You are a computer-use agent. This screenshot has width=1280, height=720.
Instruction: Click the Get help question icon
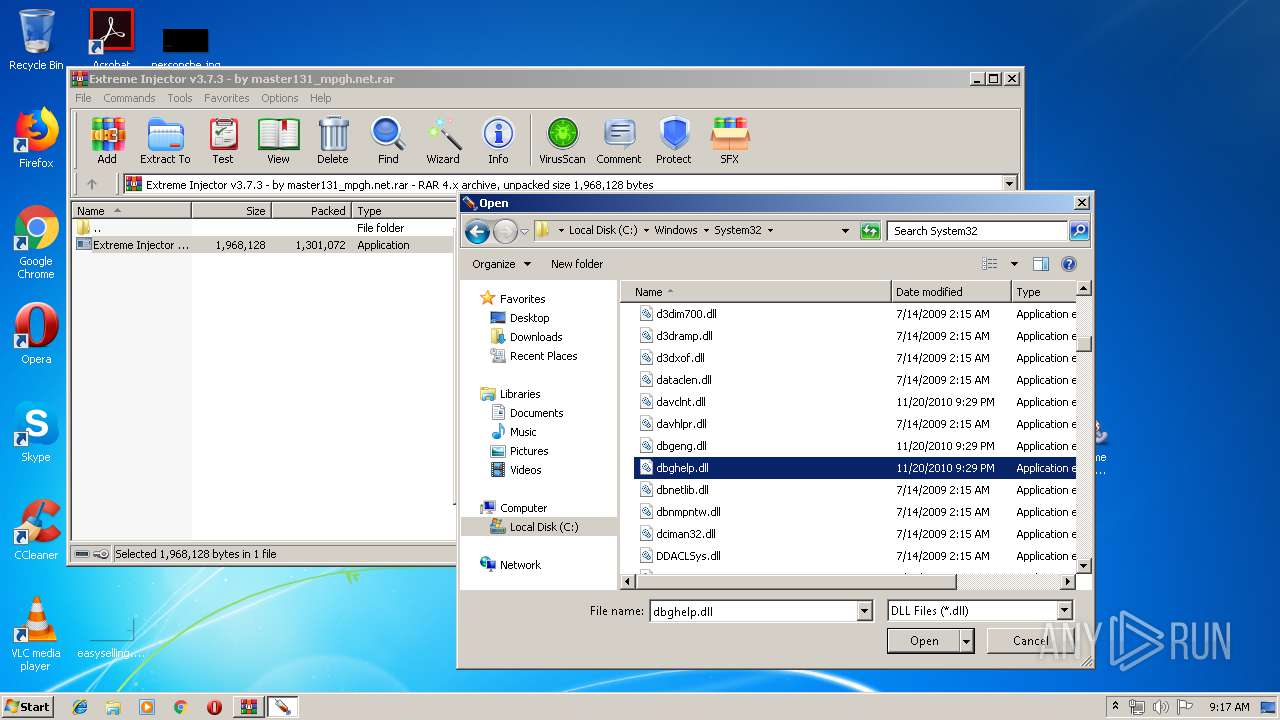tap(1069, 264)
